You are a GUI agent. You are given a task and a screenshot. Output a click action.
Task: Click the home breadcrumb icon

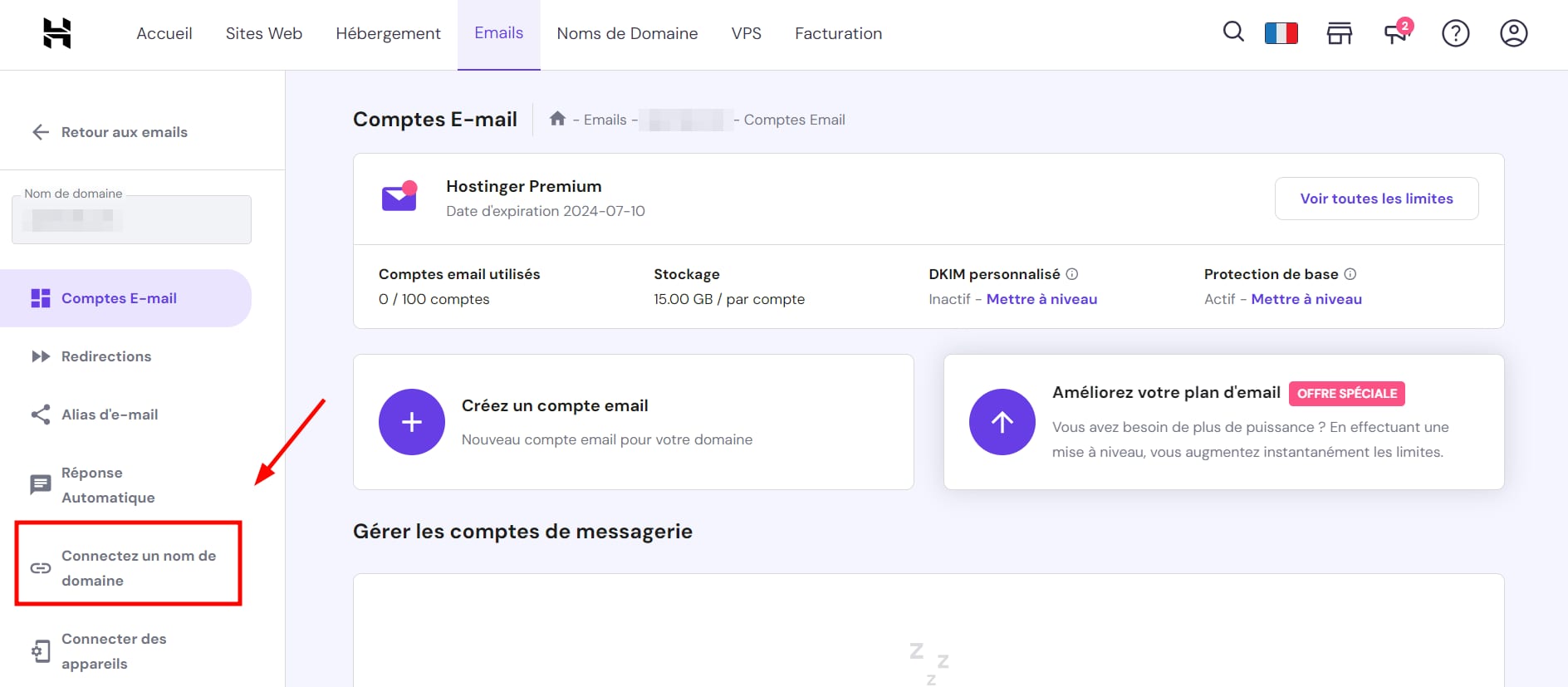(557, 119)
